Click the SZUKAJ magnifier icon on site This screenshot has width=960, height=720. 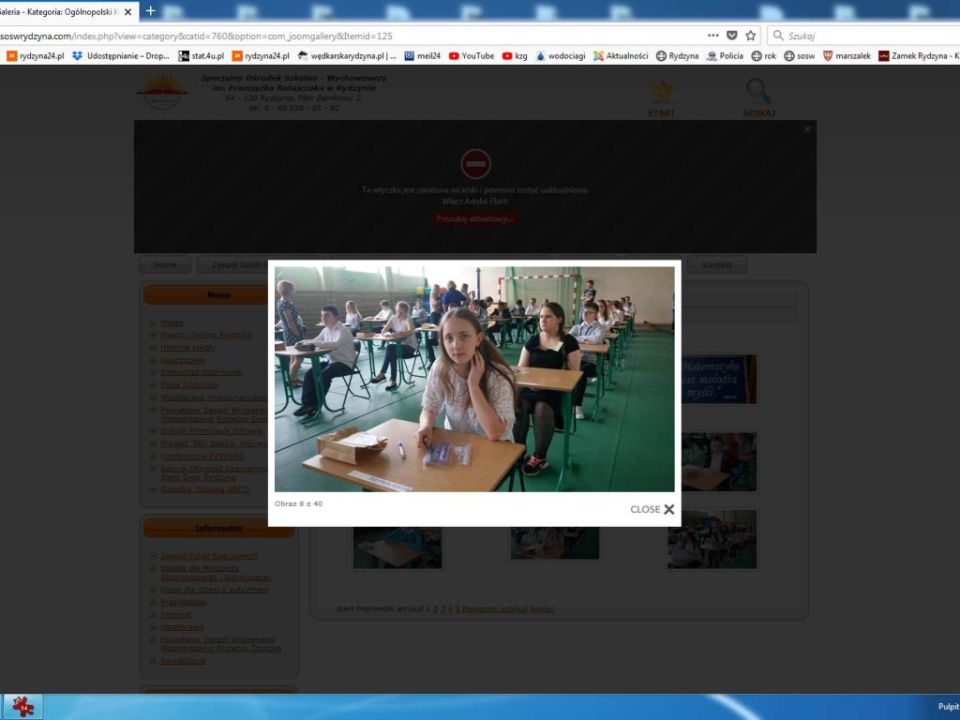(758, 94)
